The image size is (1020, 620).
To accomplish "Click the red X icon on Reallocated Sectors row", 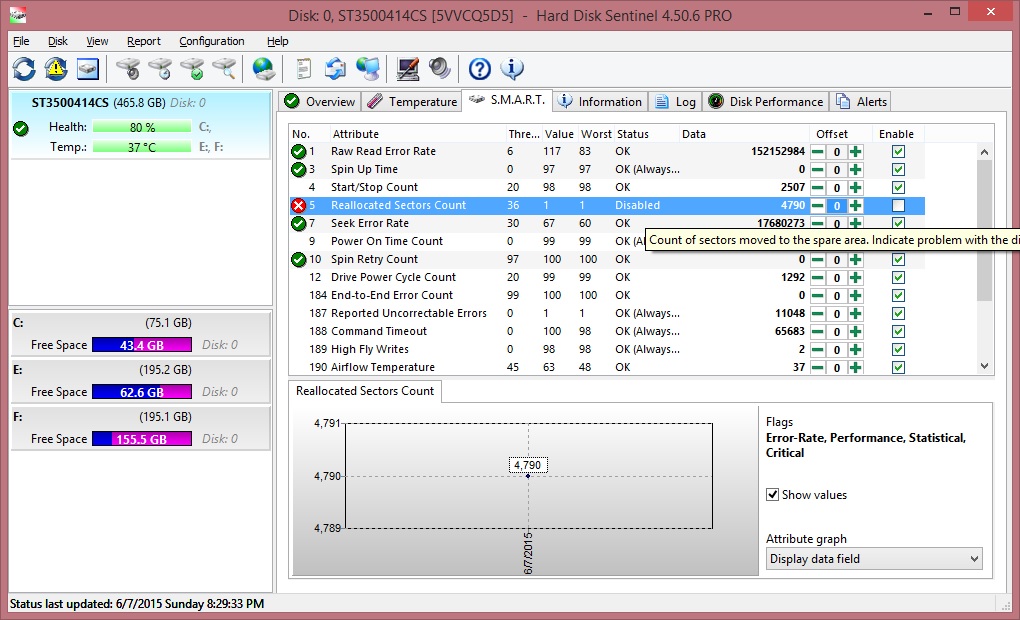I will (299, 206).
